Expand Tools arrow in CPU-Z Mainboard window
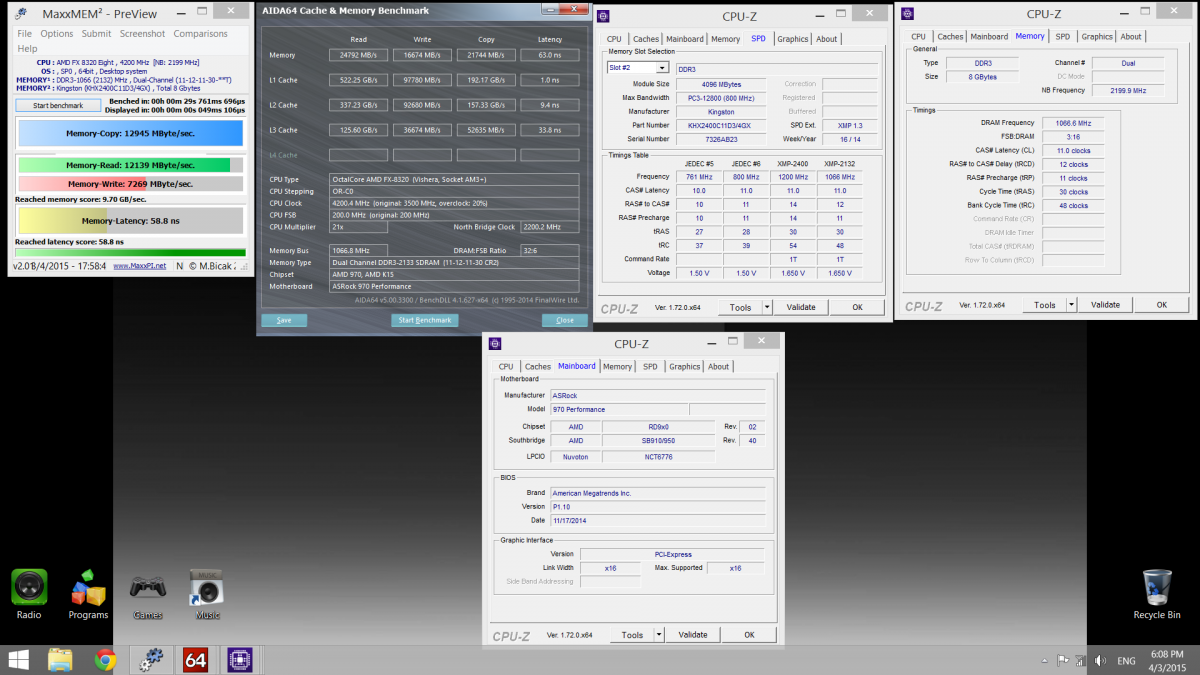This screenshot has width=1200, height=675. pyautogui.click(x=659, y=635)
